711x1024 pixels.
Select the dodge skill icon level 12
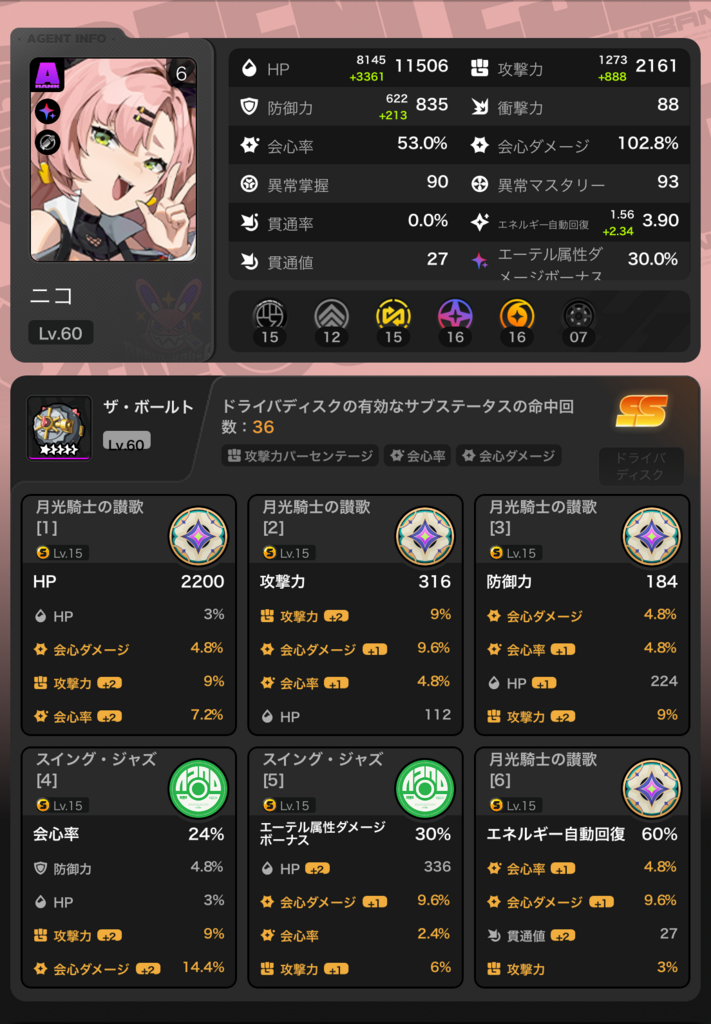[x=332, y=316]
